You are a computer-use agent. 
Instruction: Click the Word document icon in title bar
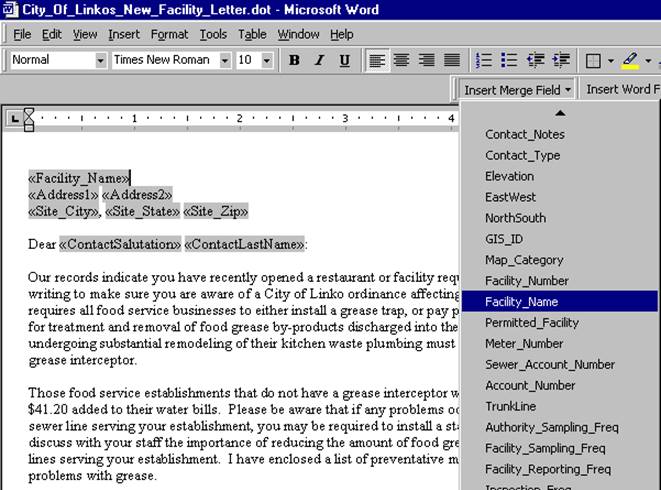click(10, 9)
